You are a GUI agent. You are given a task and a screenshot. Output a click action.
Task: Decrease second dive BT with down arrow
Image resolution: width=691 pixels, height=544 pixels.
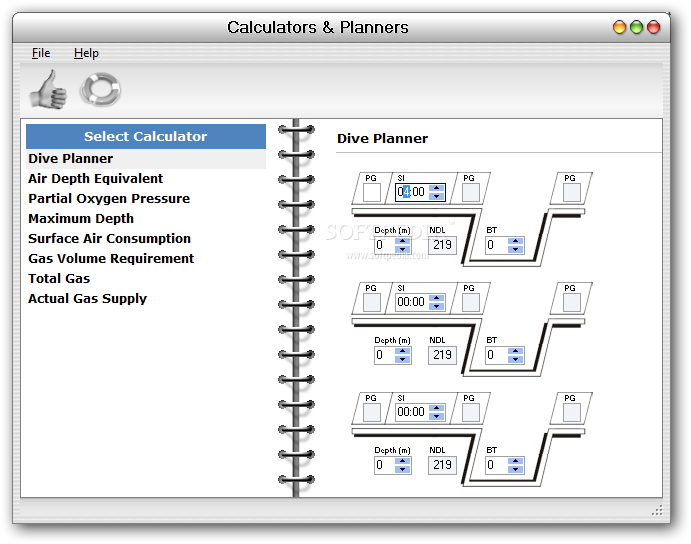pos(515,359)
